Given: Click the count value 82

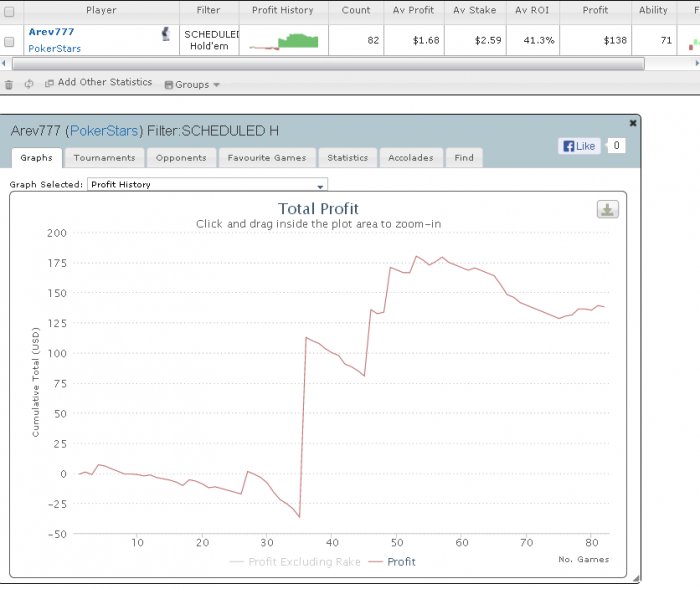Looking at the screenshot, I should 373,40.
